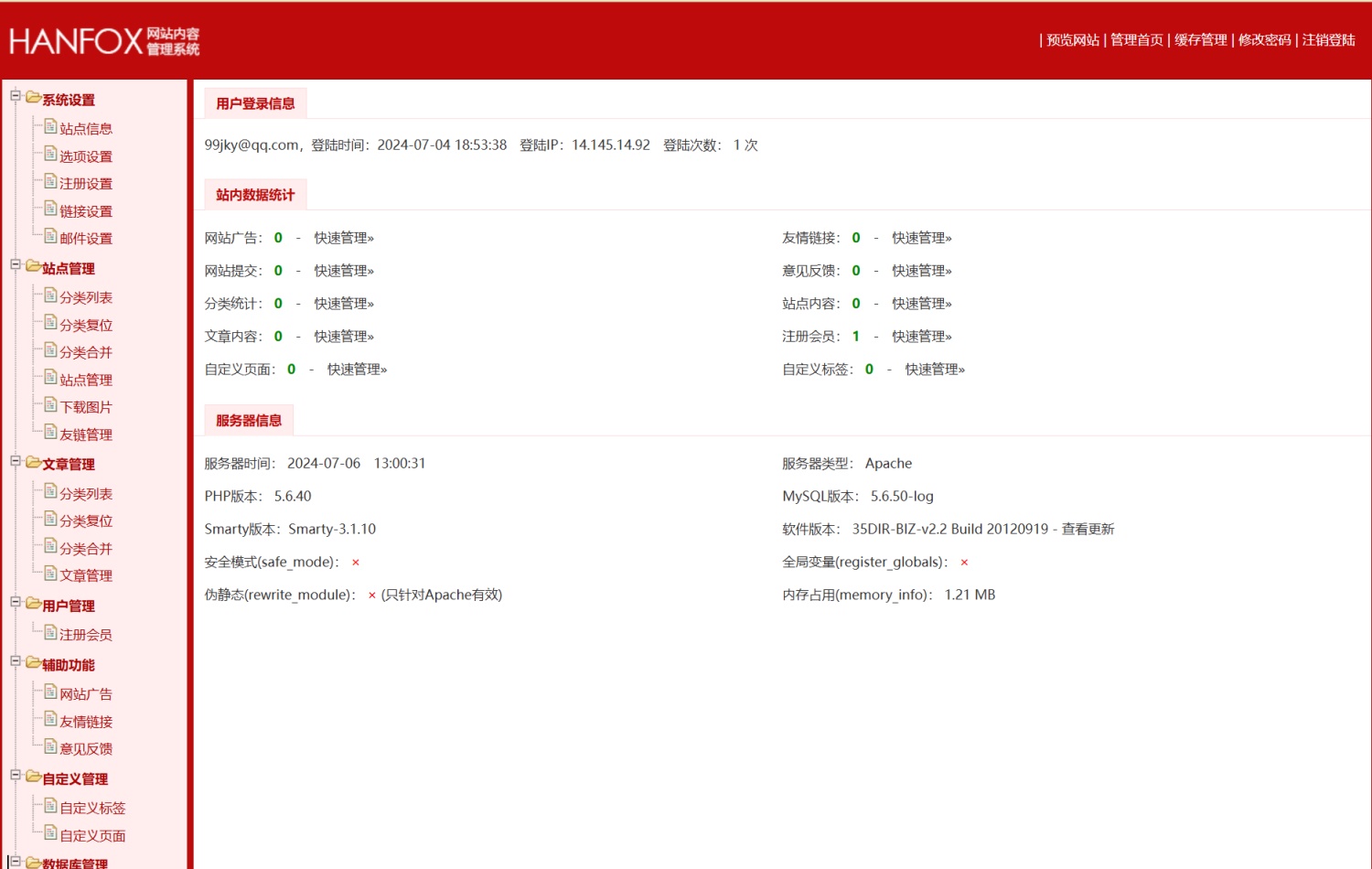Open 快速管理 link for 自定义标签 count
The height and width of the screenshot is (869, 1372).
pos(935,370)
